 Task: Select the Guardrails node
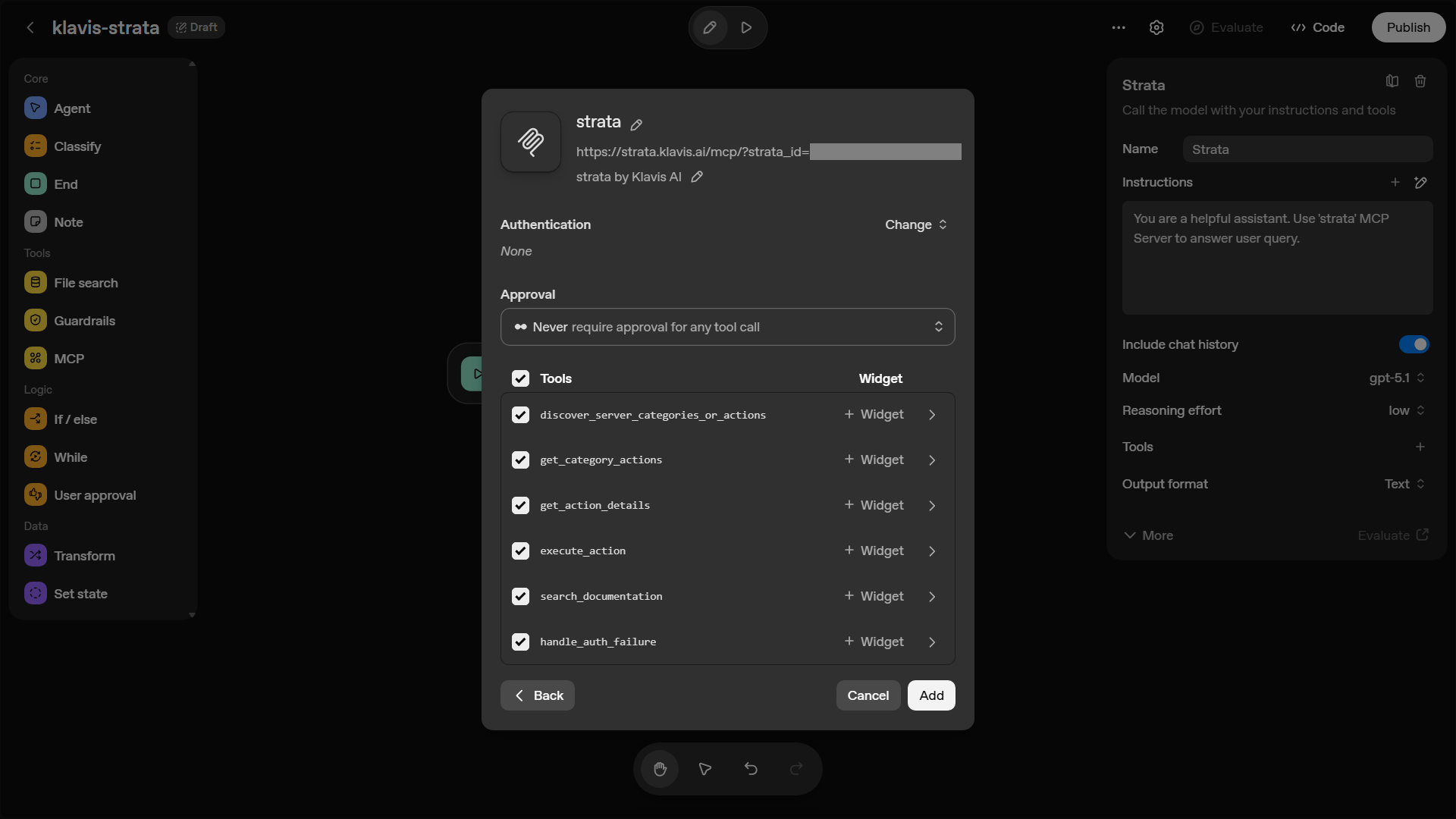[85, 320]
